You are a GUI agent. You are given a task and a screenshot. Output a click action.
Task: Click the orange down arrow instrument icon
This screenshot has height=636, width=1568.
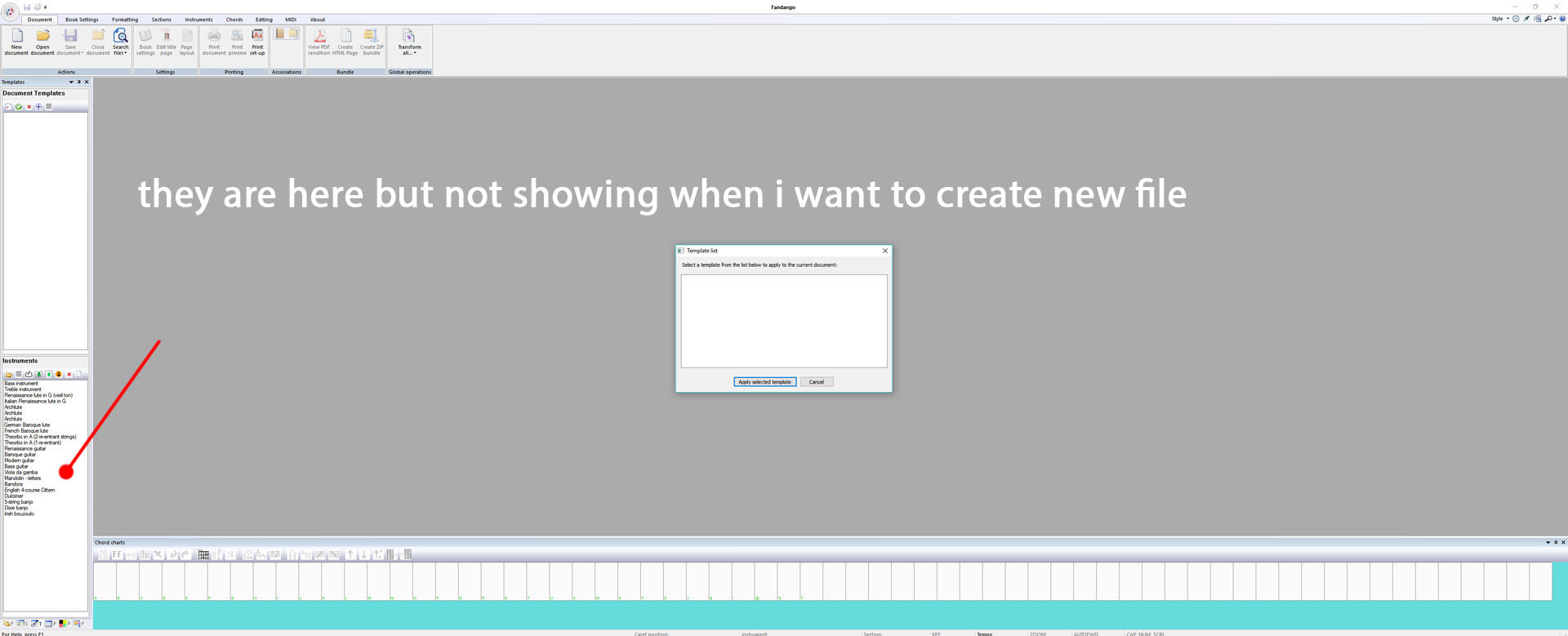pyautogui.click(x=59, y=375)
